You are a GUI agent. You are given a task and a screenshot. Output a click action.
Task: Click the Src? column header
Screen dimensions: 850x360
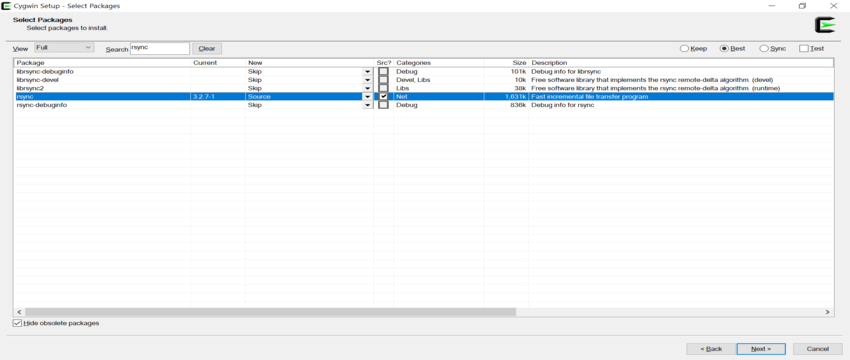click(x=384, y=63)
